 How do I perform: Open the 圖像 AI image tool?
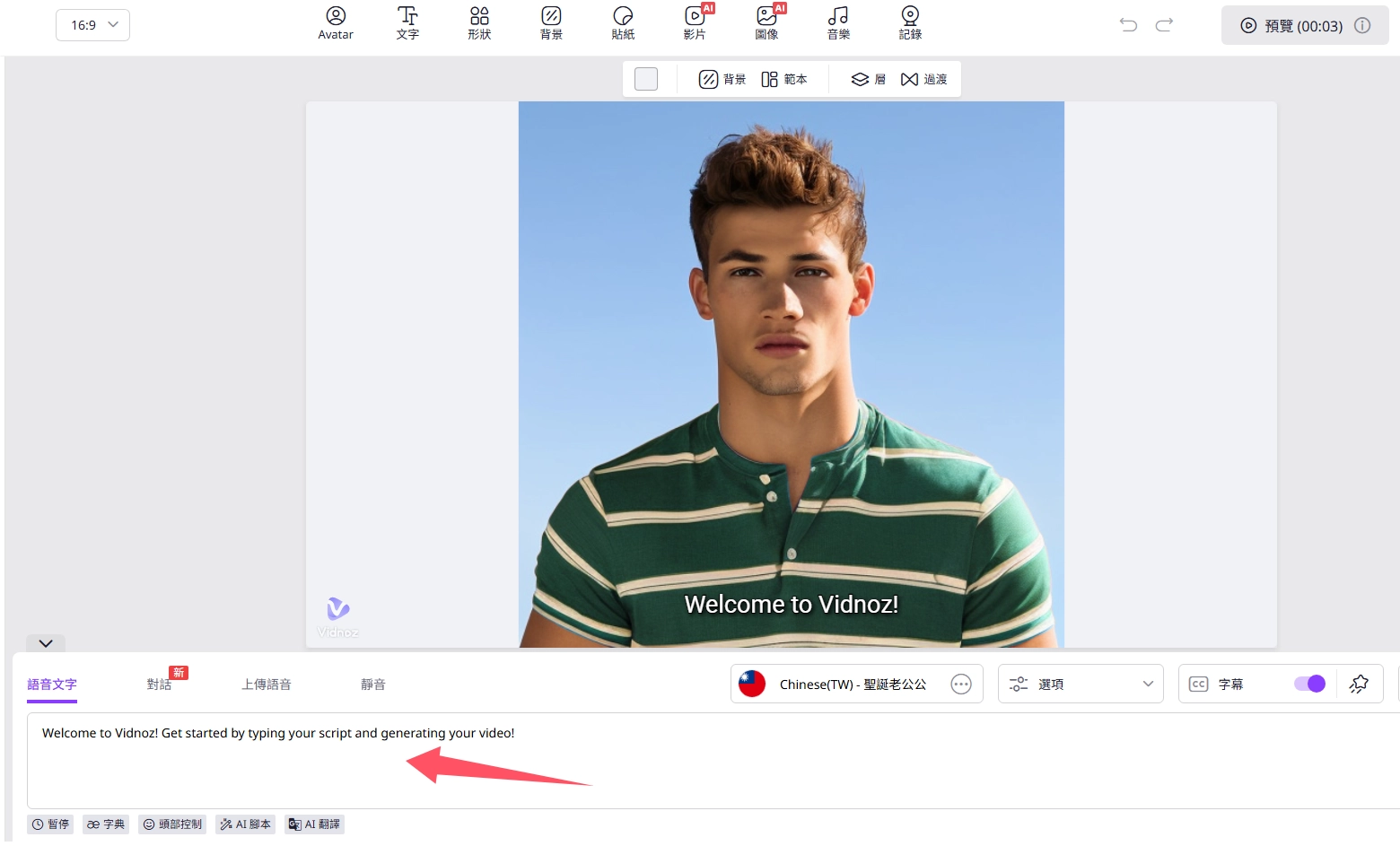point(767,23)
